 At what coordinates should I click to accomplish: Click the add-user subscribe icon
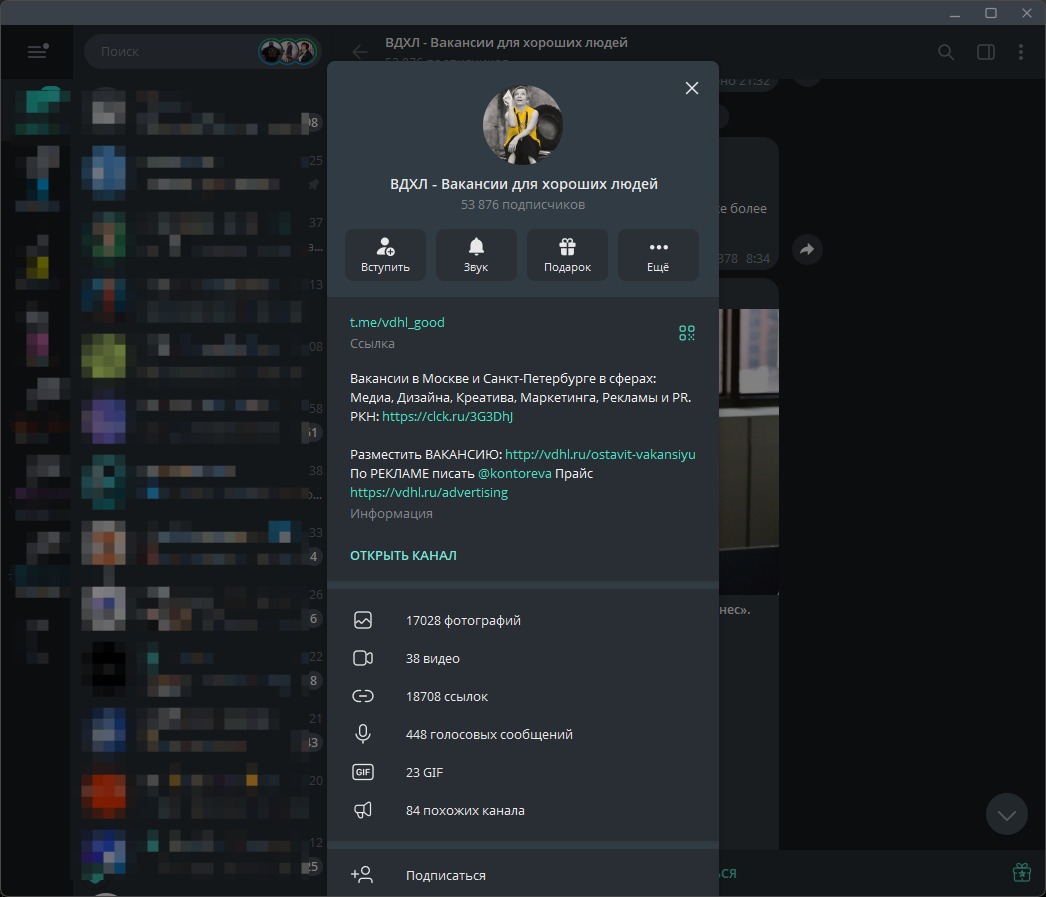tap(362, 874)
